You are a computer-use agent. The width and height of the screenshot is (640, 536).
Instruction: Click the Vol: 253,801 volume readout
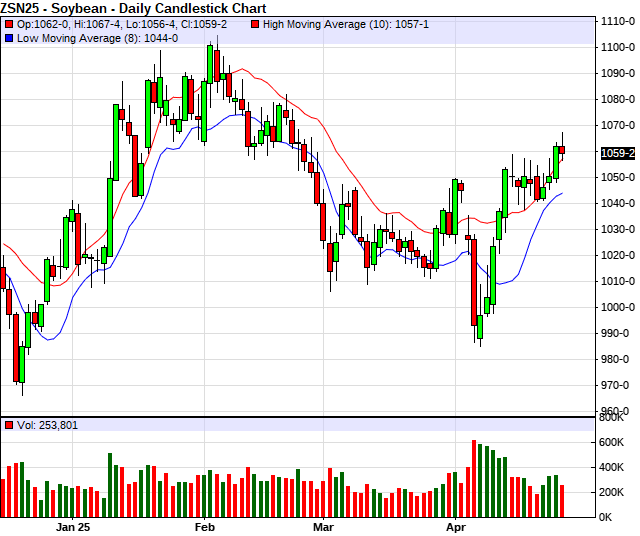coord(47,425)
